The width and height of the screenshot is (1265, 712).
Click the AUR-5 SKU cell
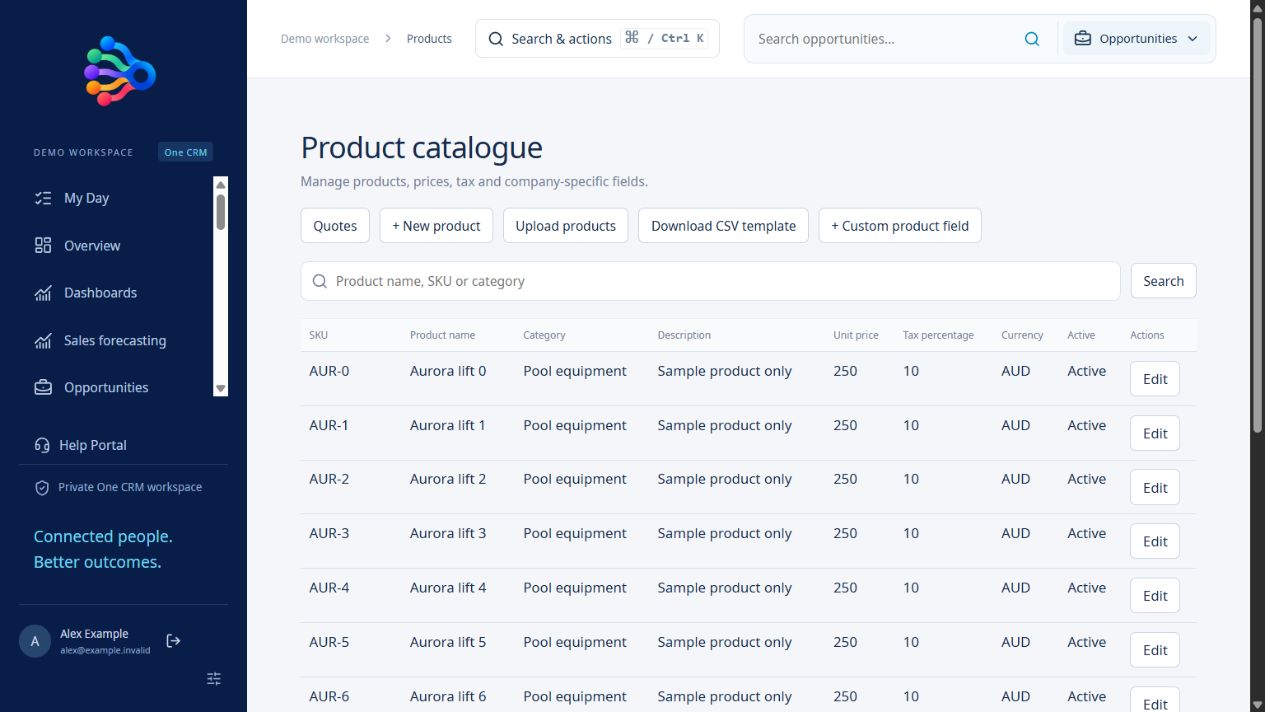329,642
